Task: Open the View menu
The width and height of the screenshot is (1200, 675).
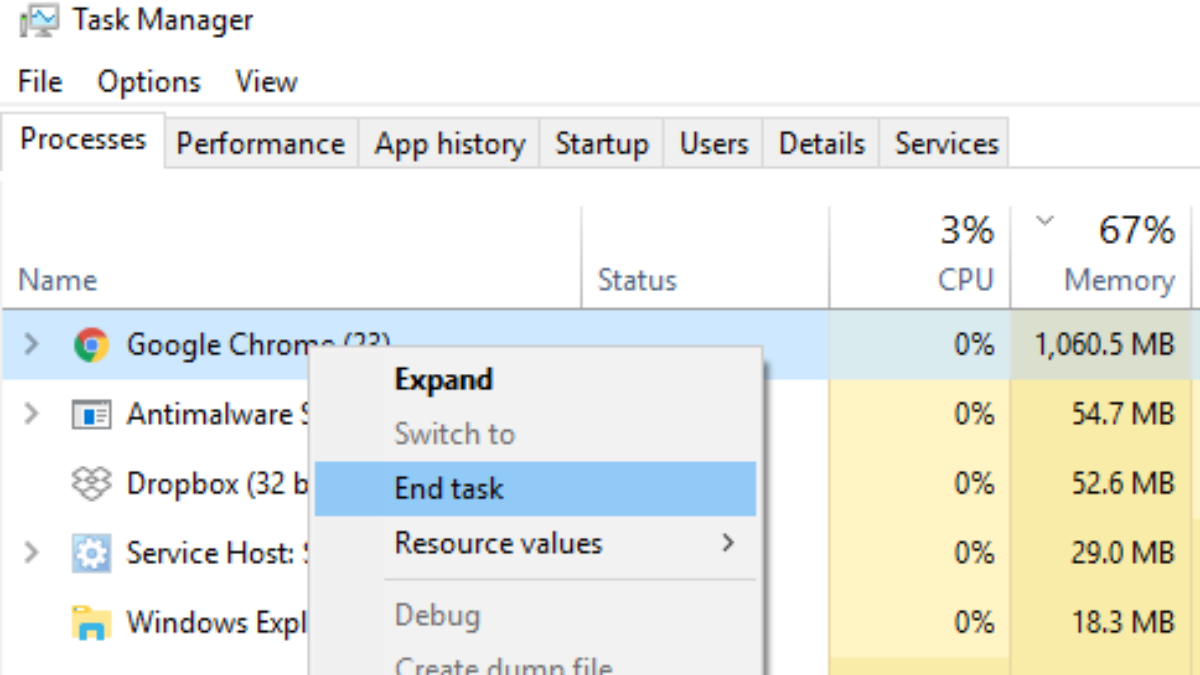Action: 266,82
